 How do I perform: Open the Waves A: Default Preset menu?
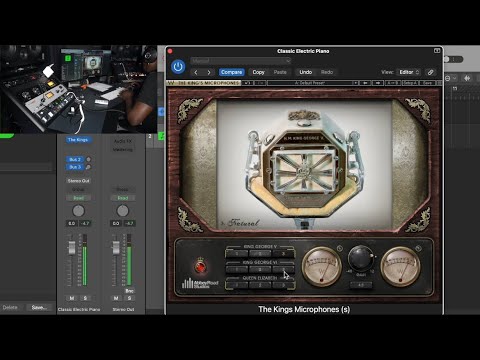pyautogui.click(x=313, y=83)
